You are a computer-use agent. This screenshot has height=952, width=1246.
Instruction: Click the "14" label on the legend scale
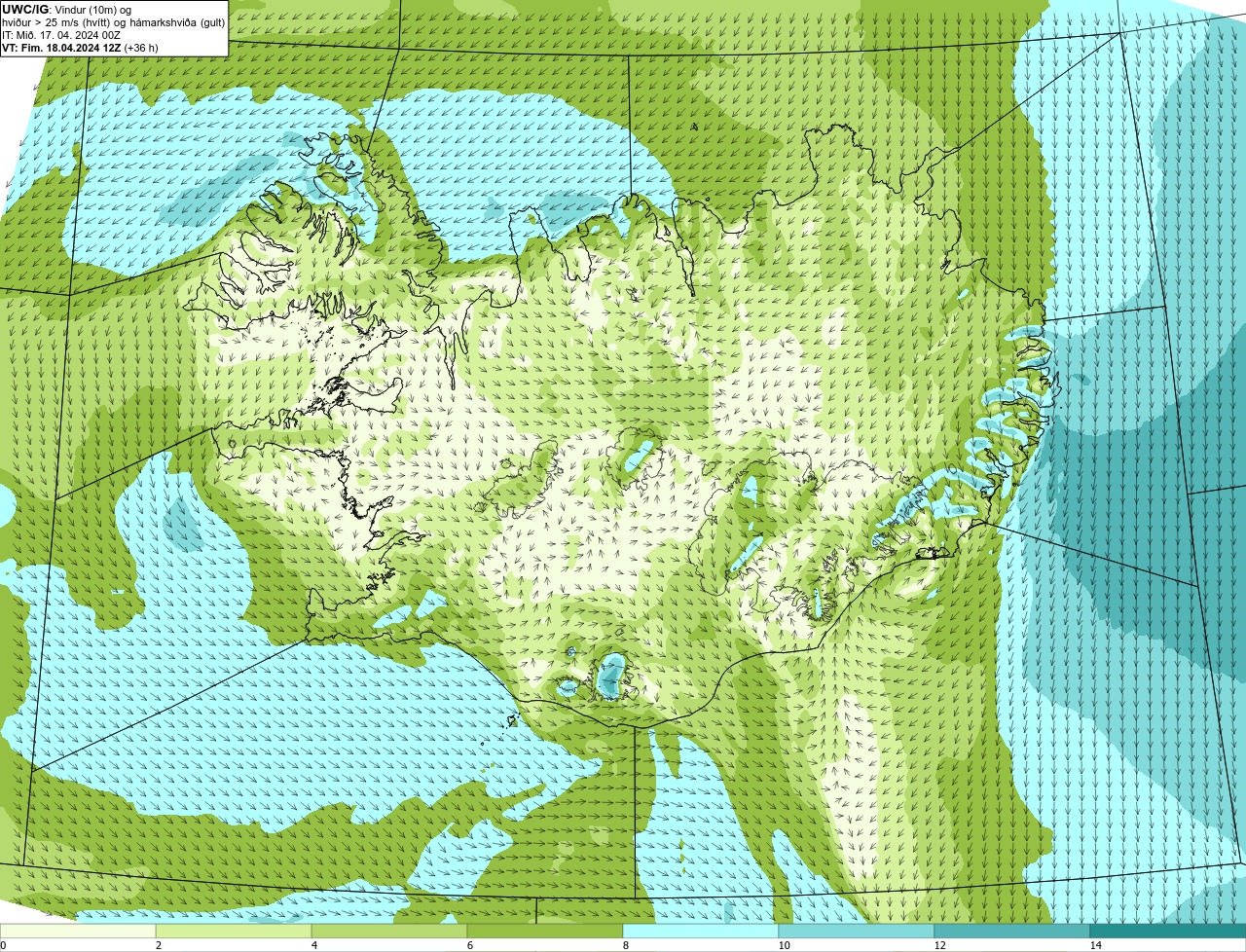1095,945
